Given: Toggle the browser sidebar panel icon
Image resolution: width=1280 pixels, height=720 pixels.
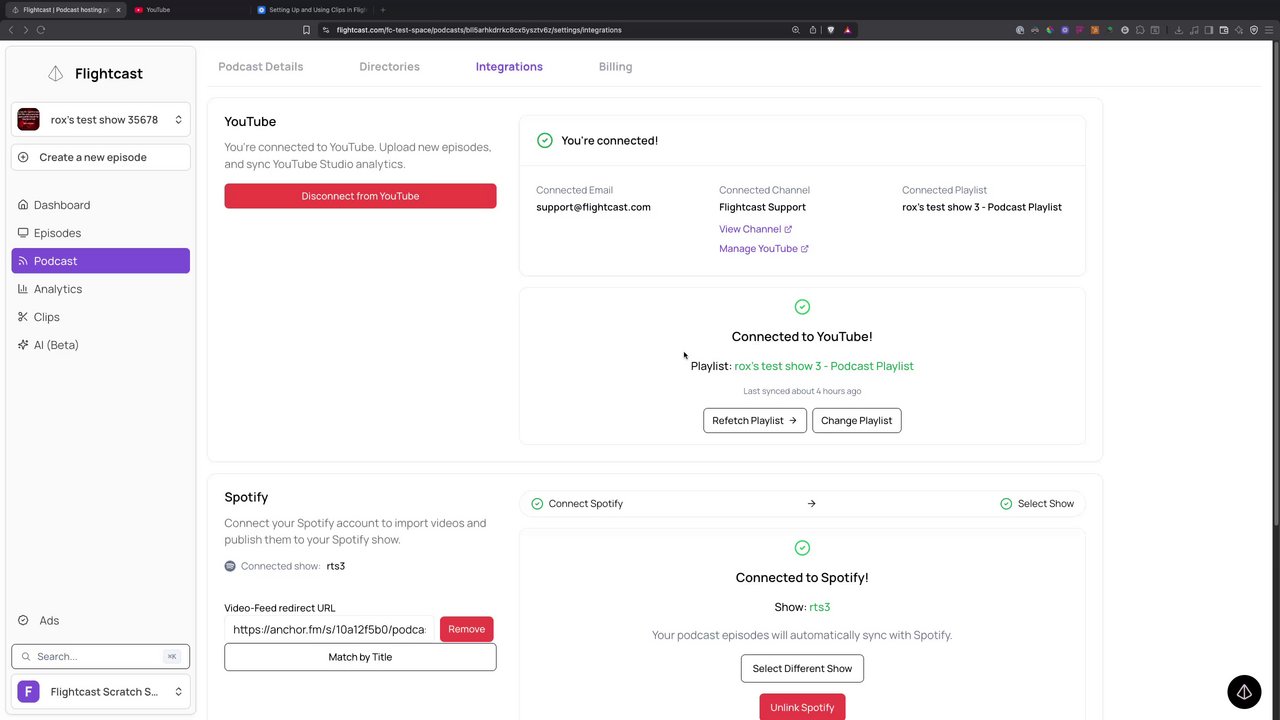Looking at the screenshot, I should click(x=1209, y=30).
